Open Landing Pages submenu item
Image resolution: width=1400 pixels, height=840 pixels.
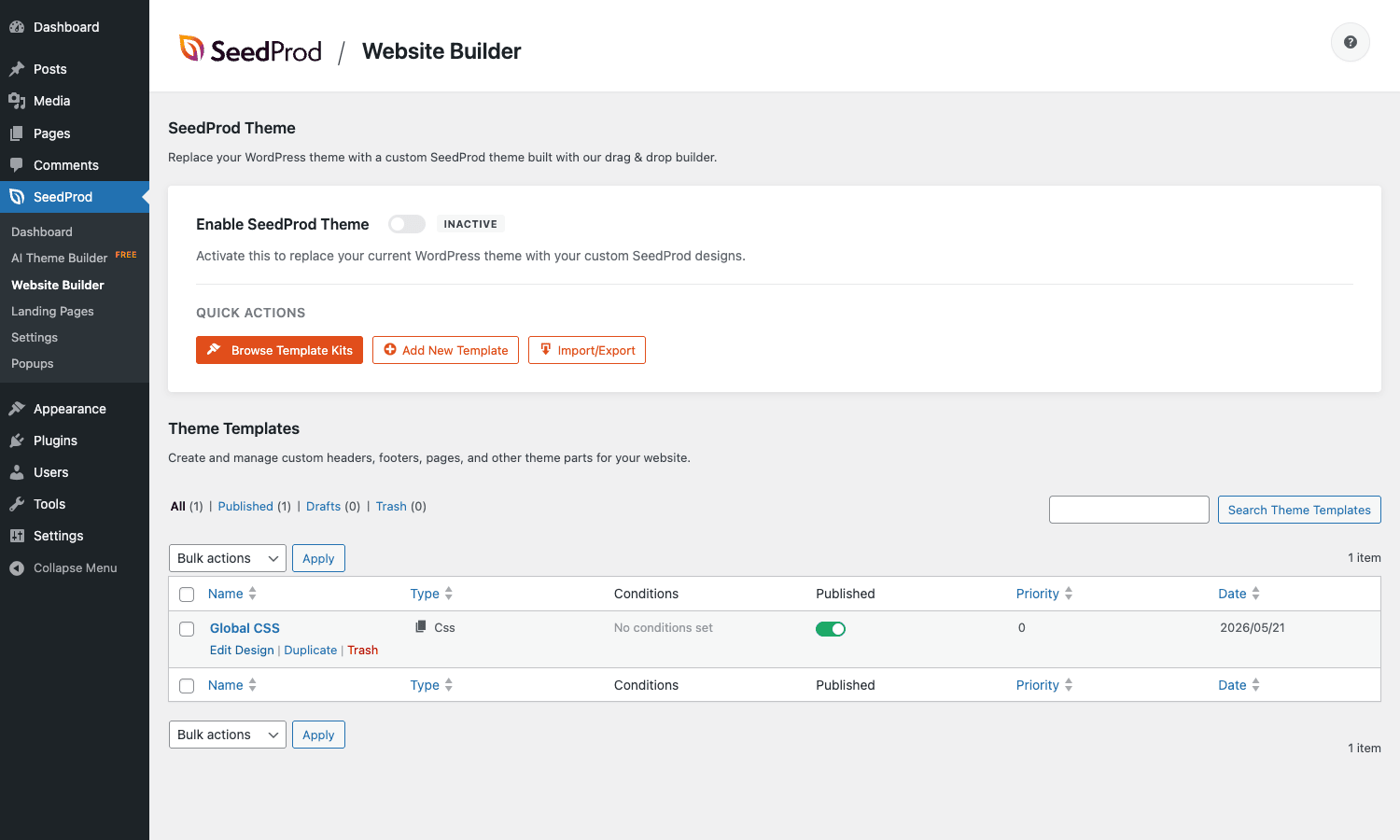[52, 311]
